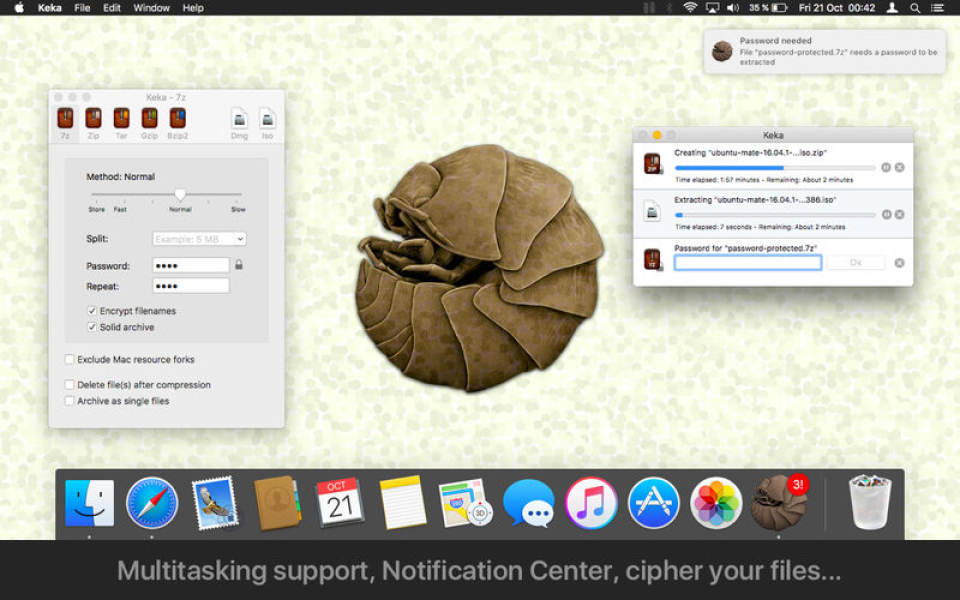Click the user account icon in menu bar

893,8
